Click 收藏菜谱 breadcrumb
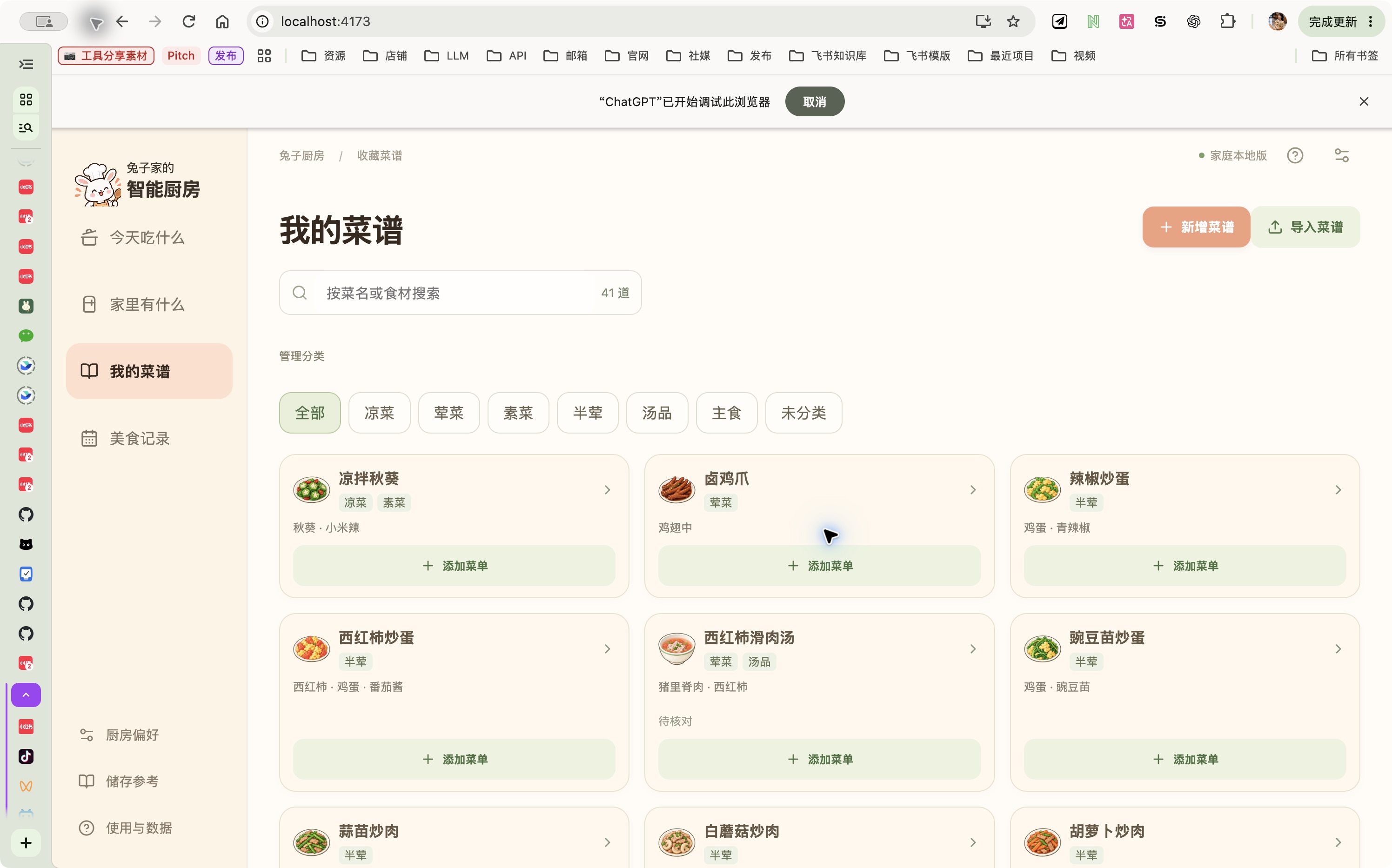Image resolution: width=1392 pixels, height=868 pixels. coord(380,155)
